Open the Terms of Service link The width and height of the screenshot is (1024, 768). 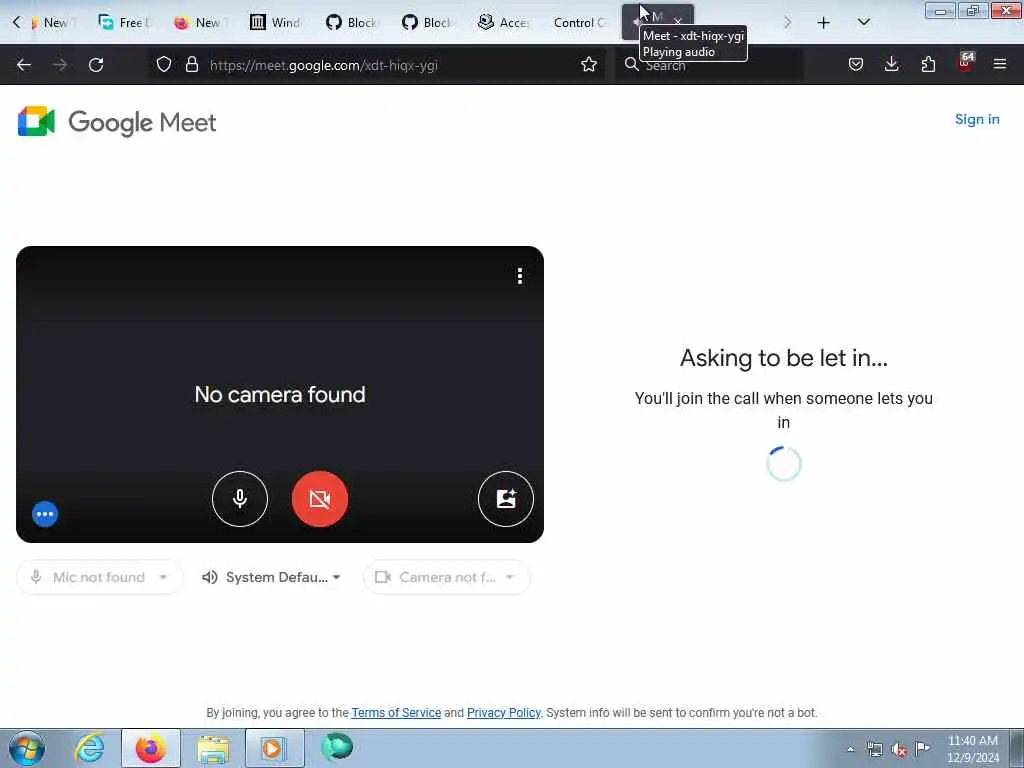[396, 712]
